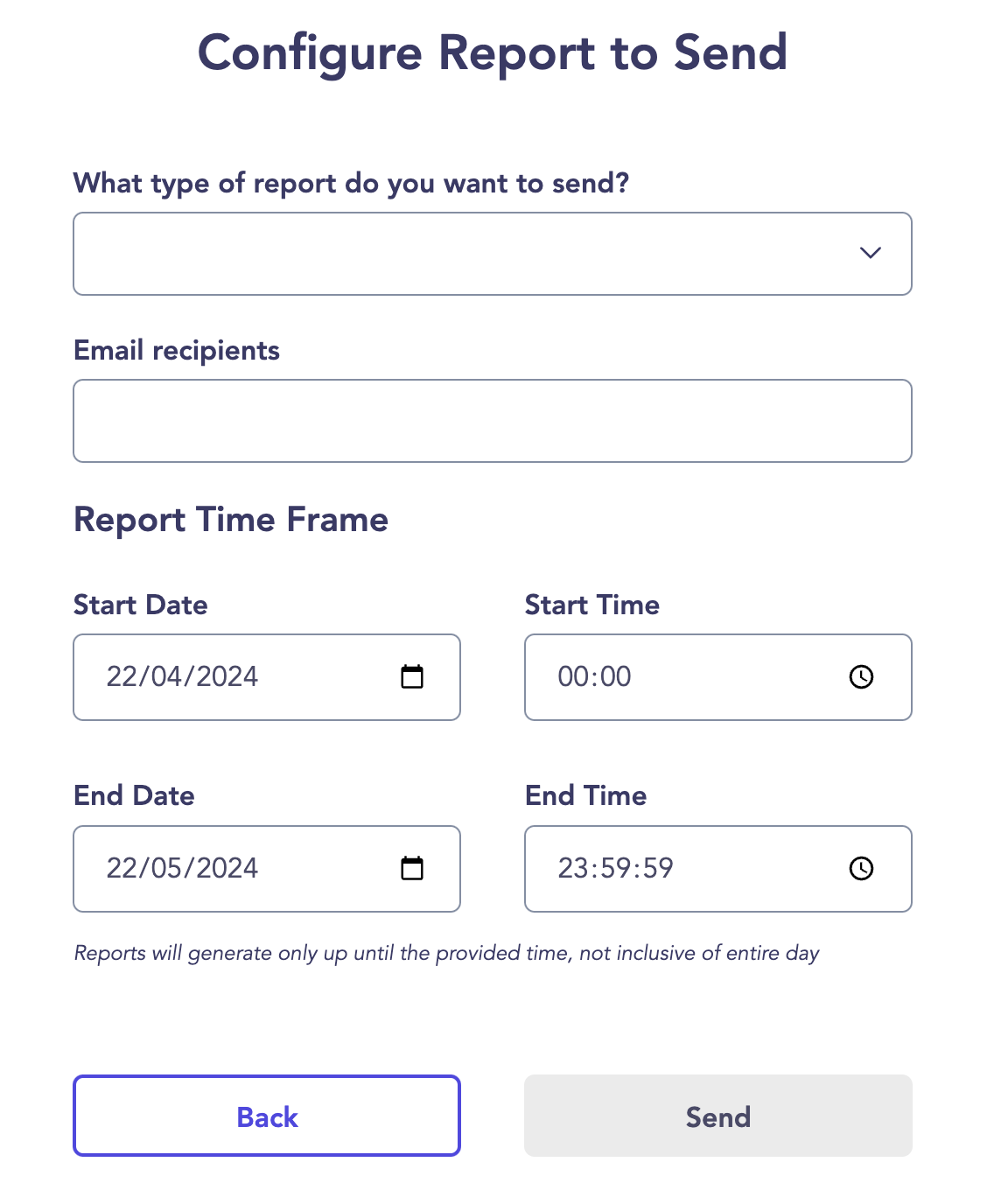Screen dimensions: 994x1204
Task: Click the report type question label
Action: [352, 183]
